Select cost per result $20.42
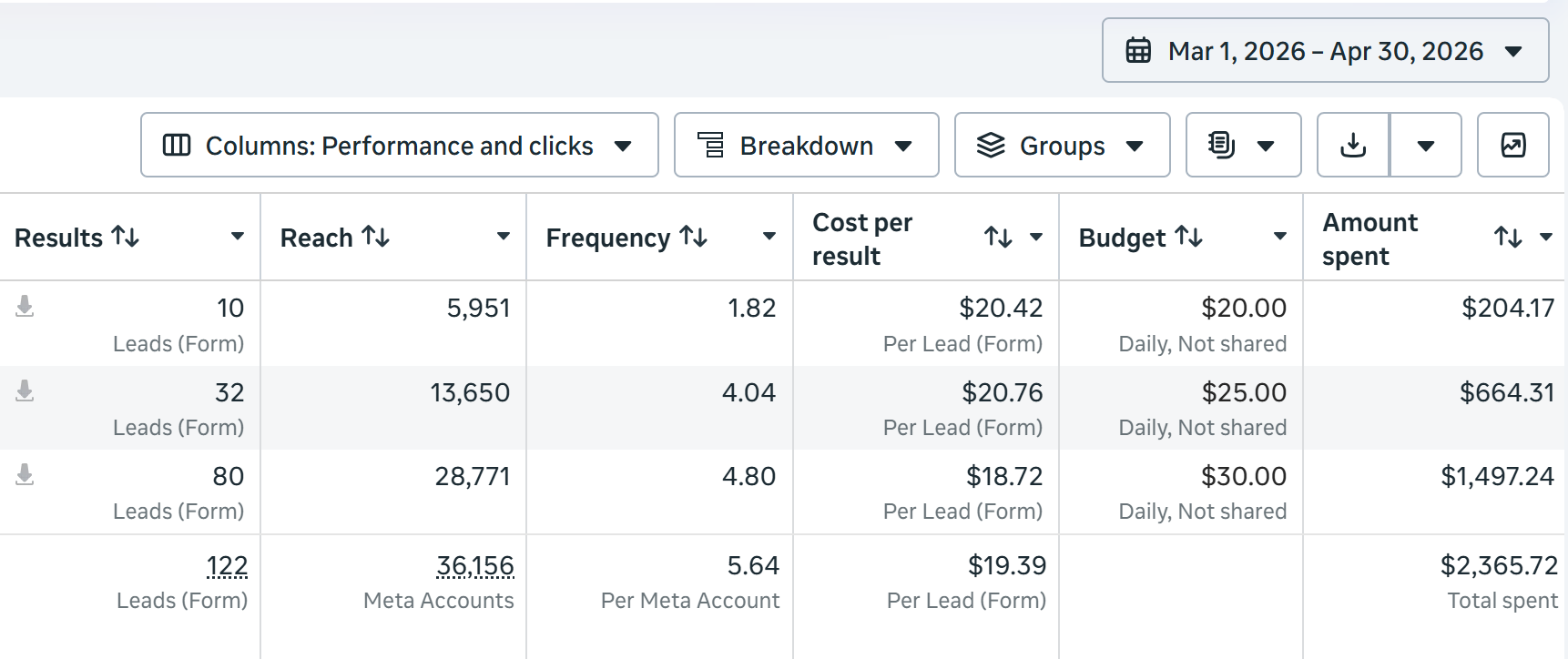This screenshot has height=659, width=1568. coord(1001,308)
